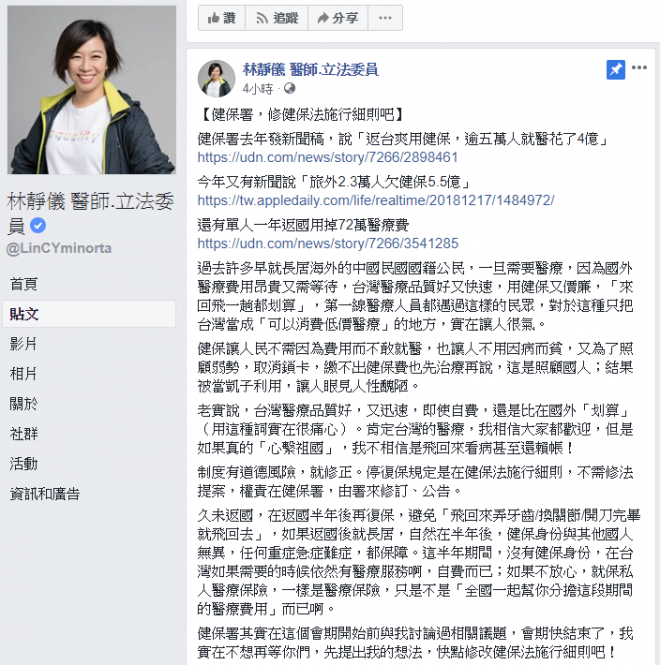This screenshot has height=665, width=660.
Task: Open the page more-options ellipsis button
Action: (x=385, y=18)
